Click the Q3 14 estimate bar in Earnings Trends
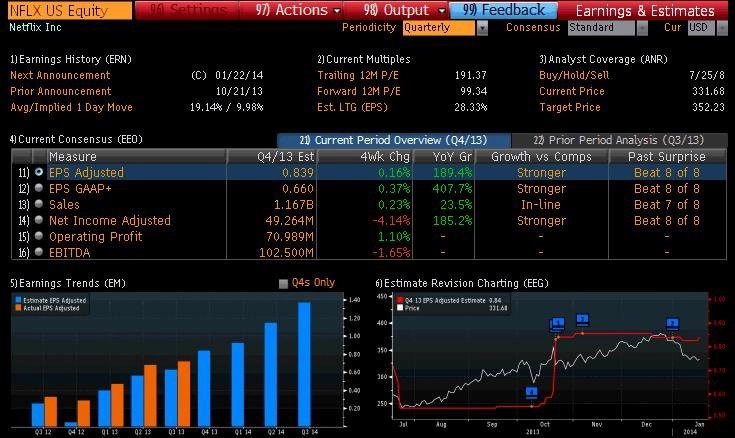The width and height of the screenshot is (735, 438). pyautogui.click(x=304, y=364)
